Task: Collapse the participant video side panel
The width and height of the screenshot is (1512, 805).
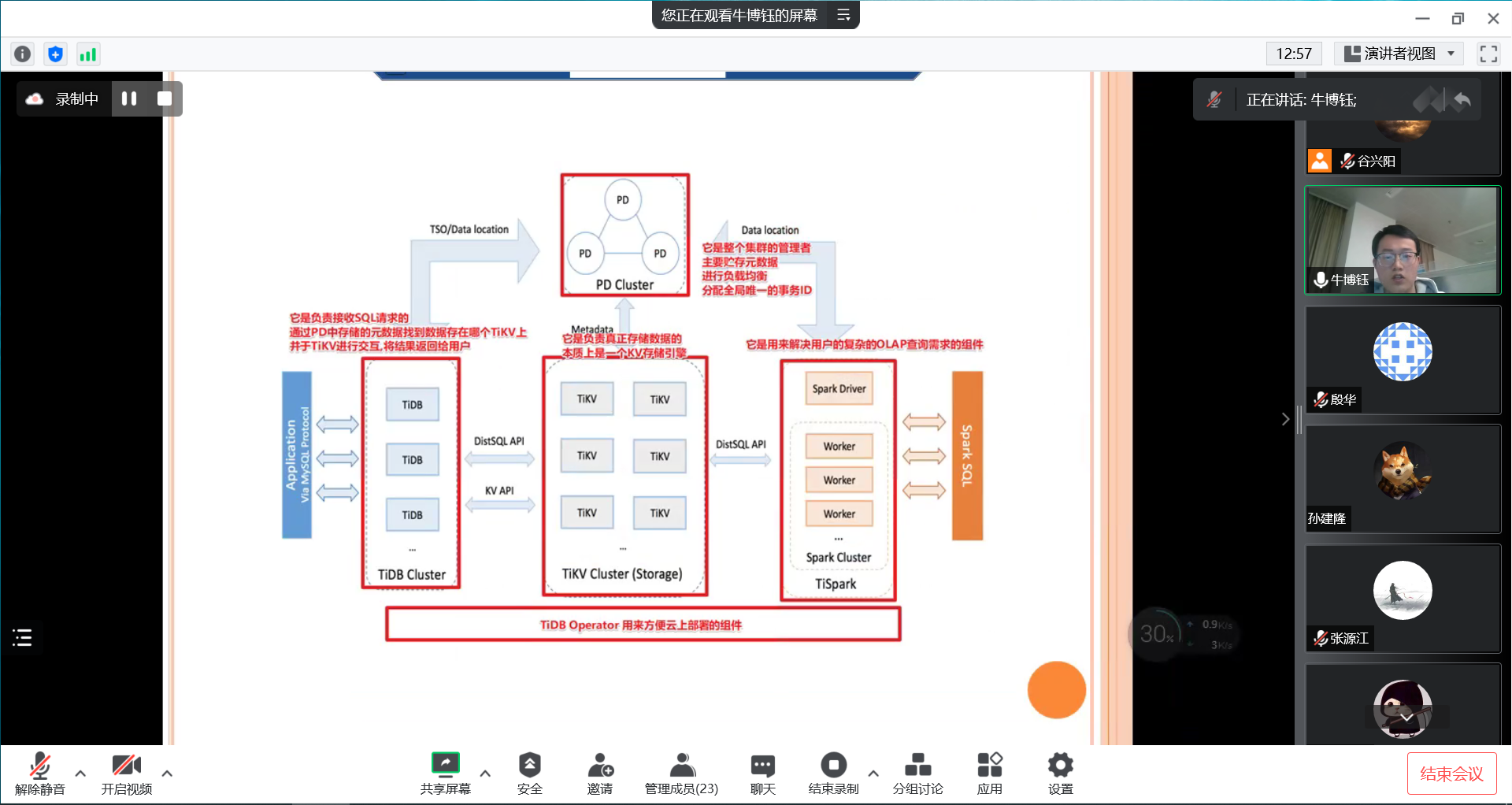Action: click(1285, 419)
